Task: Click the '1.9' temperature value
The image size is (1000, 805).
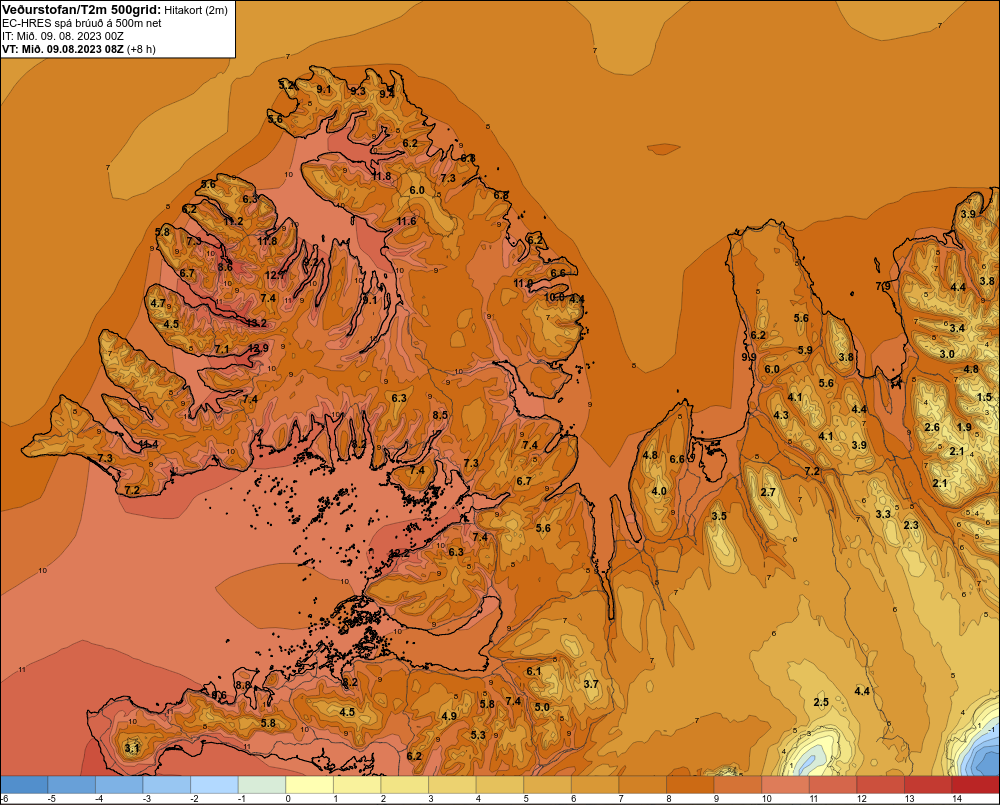Action: [x=964, y=427]
